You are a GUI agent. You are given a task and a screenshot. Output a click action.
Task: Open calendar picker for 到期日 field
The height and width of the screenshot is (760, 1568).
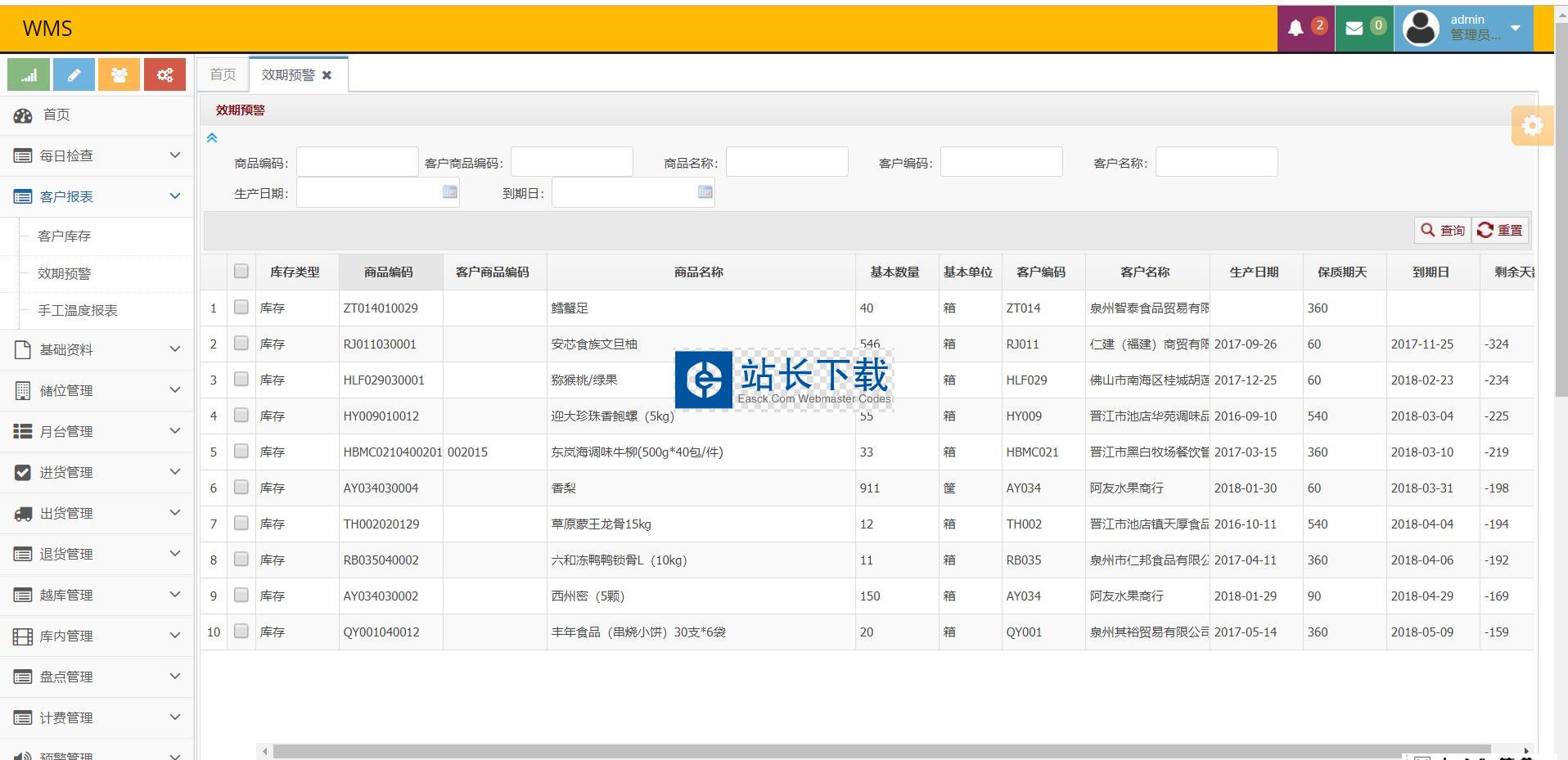705,192
